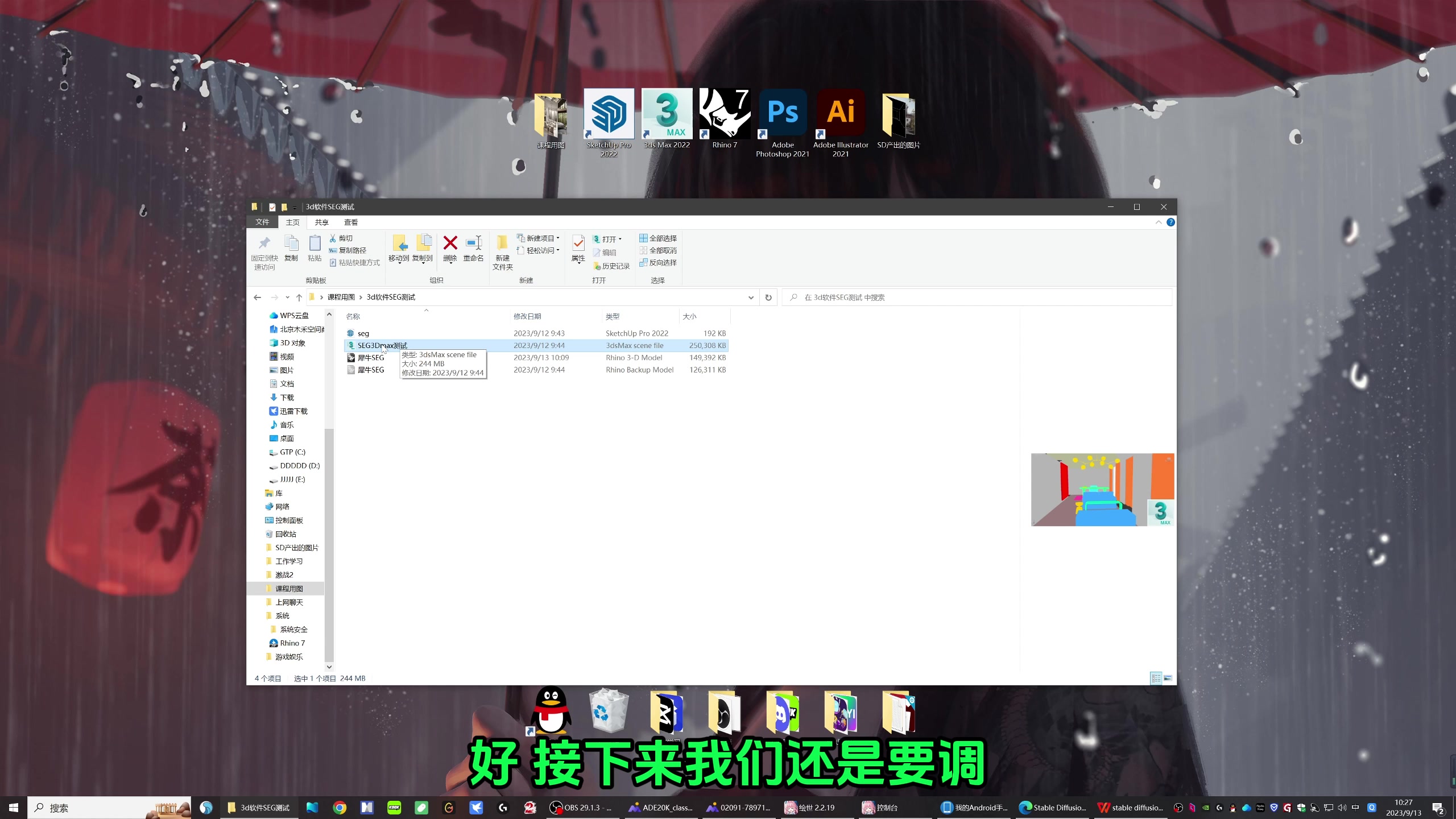Switch to large icons view toggle
This screenshot has height=819, width=1456.
(x=1168, y=678)
